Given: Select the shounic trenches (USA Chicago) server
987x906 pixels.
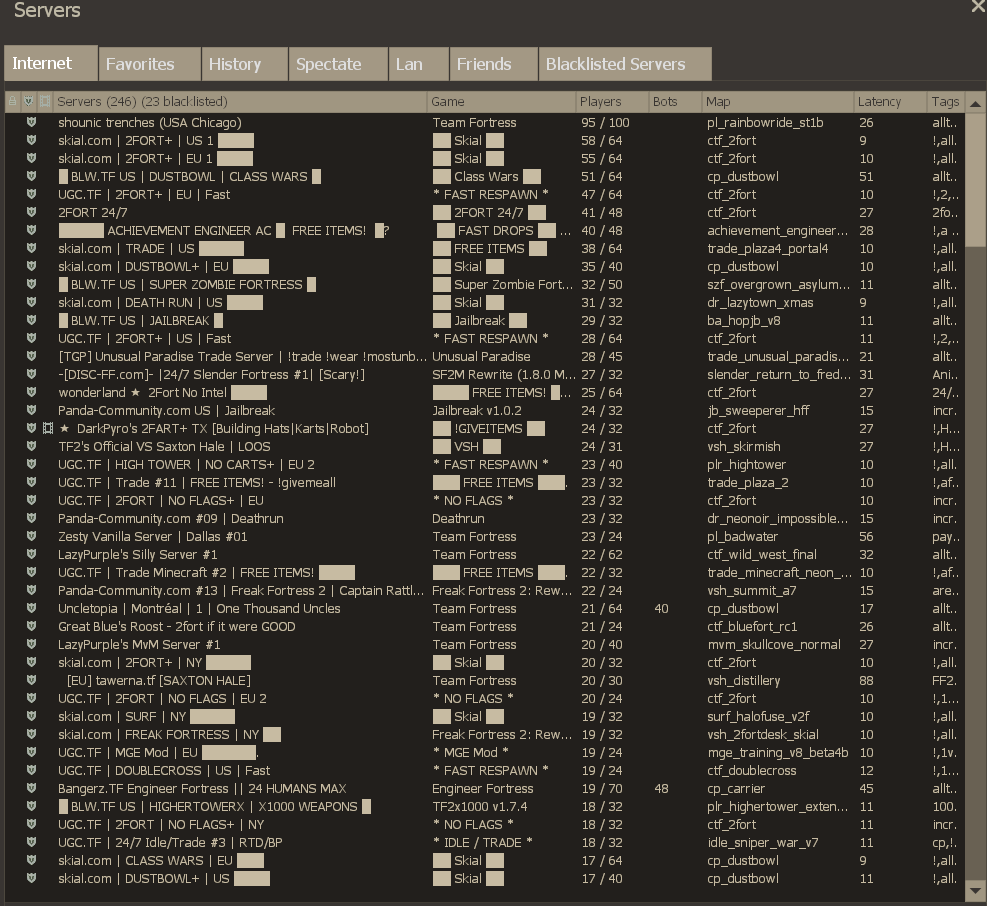Looking at the screenshot, I should [485, 122].
